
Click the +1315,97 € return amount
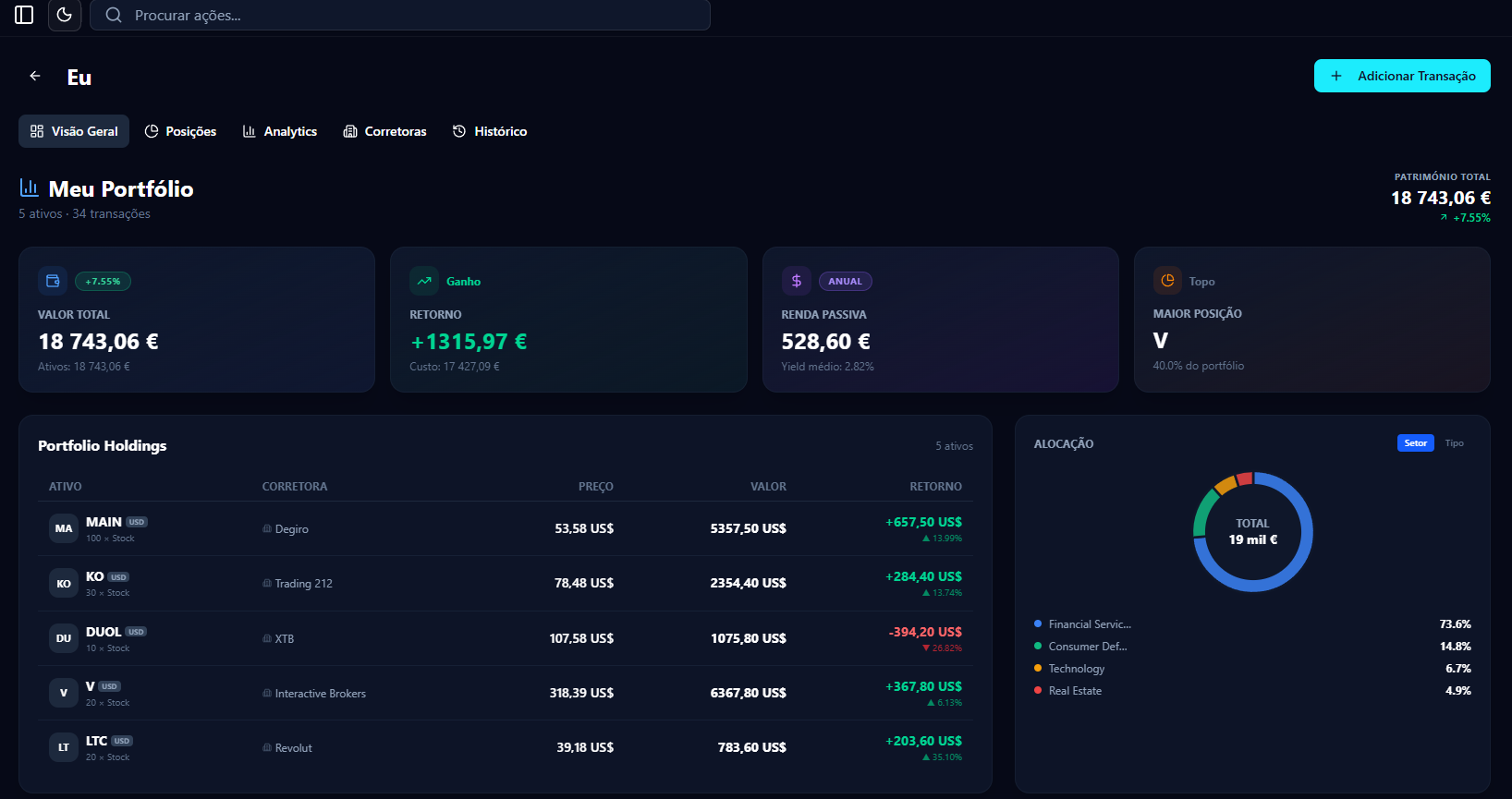[x=469, y=342]
